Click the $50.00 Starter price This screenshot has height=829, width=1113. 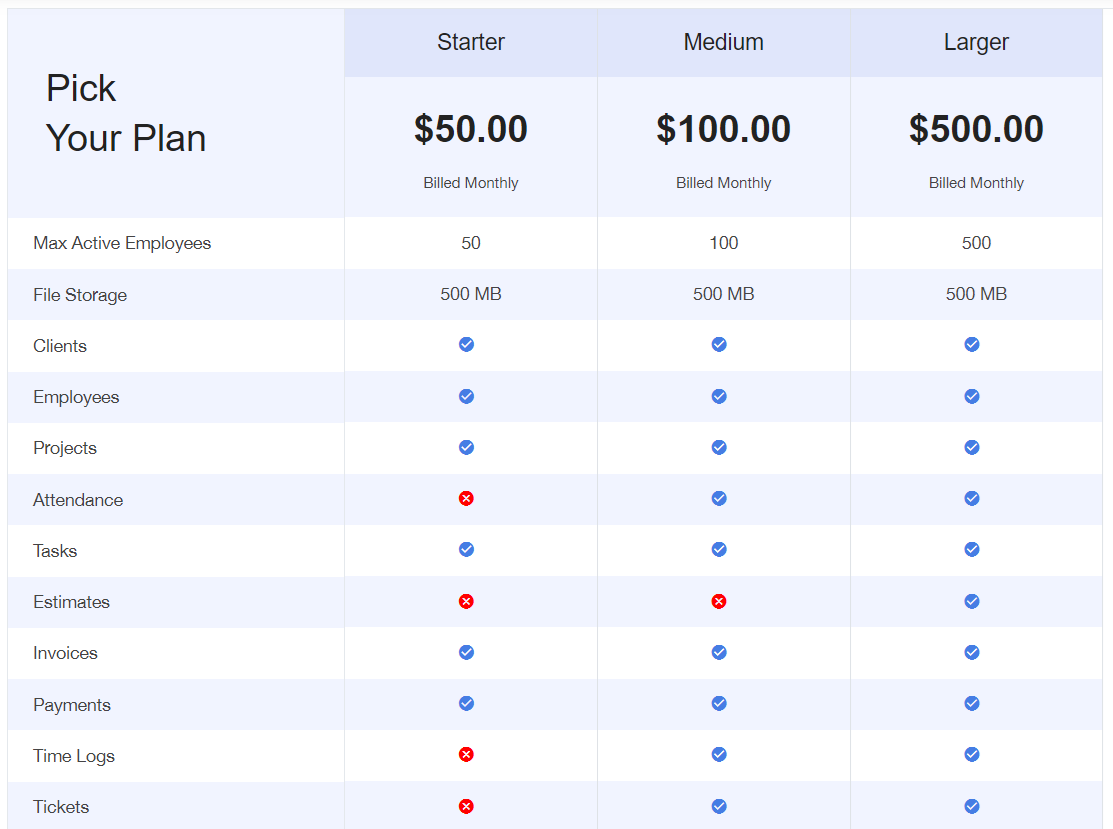pos(471,129)
